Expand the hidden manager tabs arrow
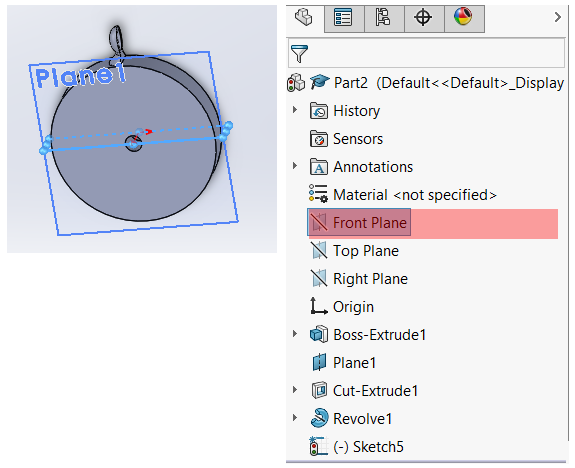The height and width of the screenshot is (468, 575). point(558,17)
